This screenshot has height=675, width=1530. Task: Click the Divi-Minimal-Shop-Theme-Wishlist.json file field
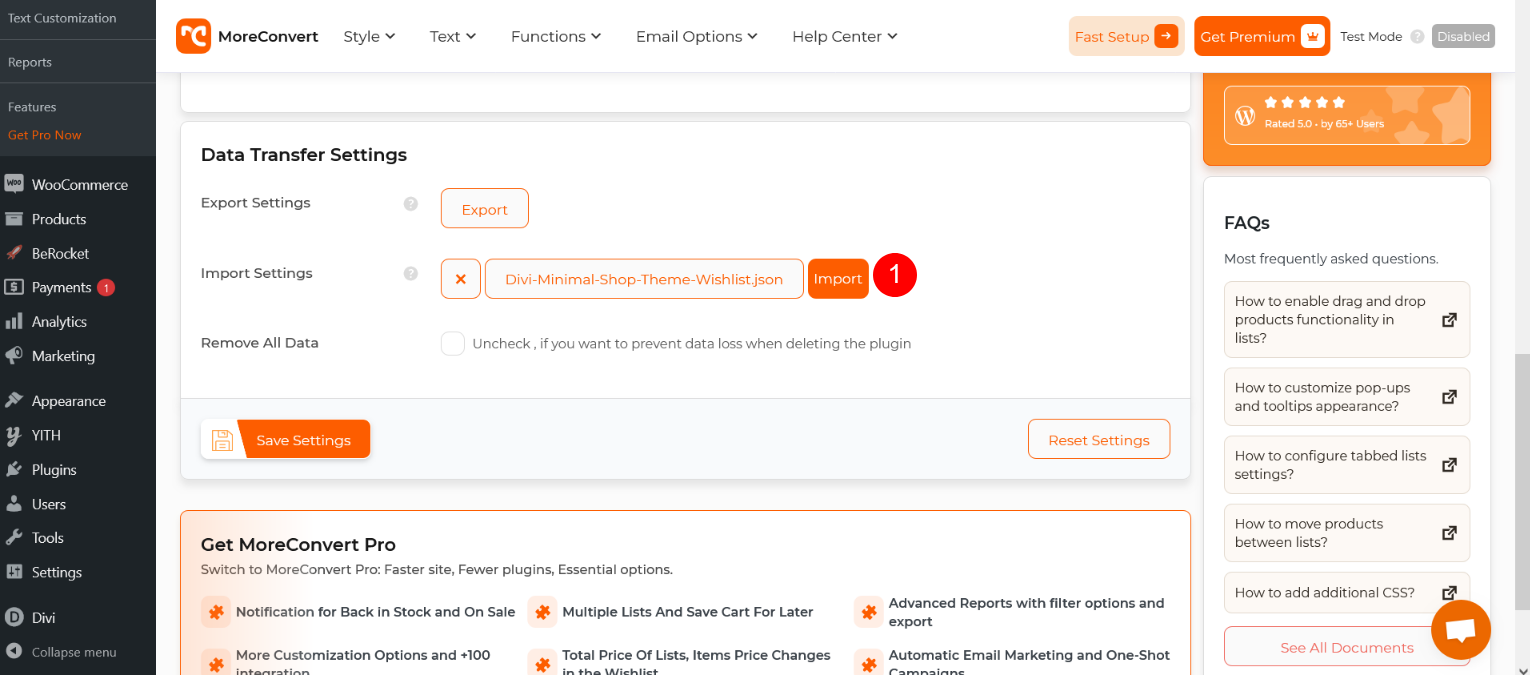tap(644, 279)
